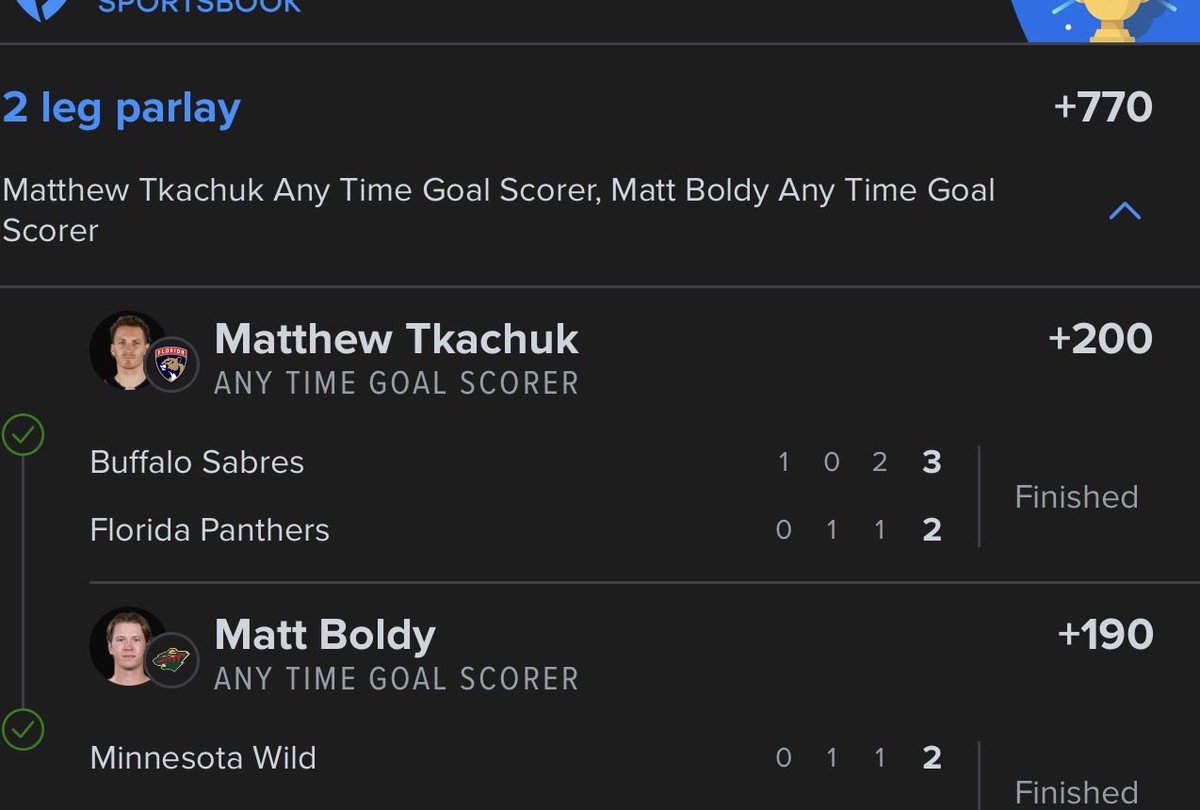1200x810 pixels.
Task: Tap the parlay description text summary
Action: coord(498,210)
